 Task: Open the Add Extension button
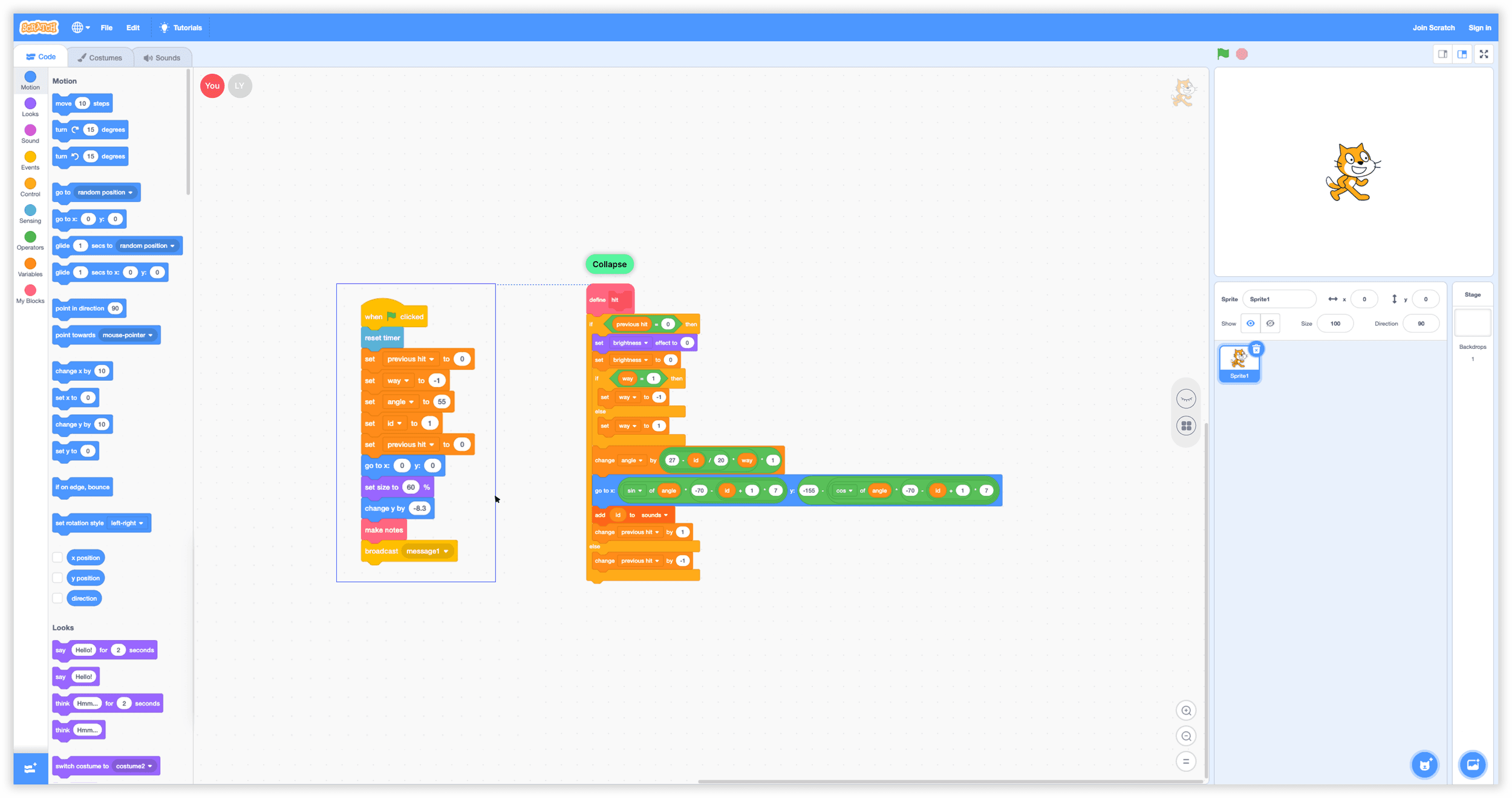pos(30,768)
